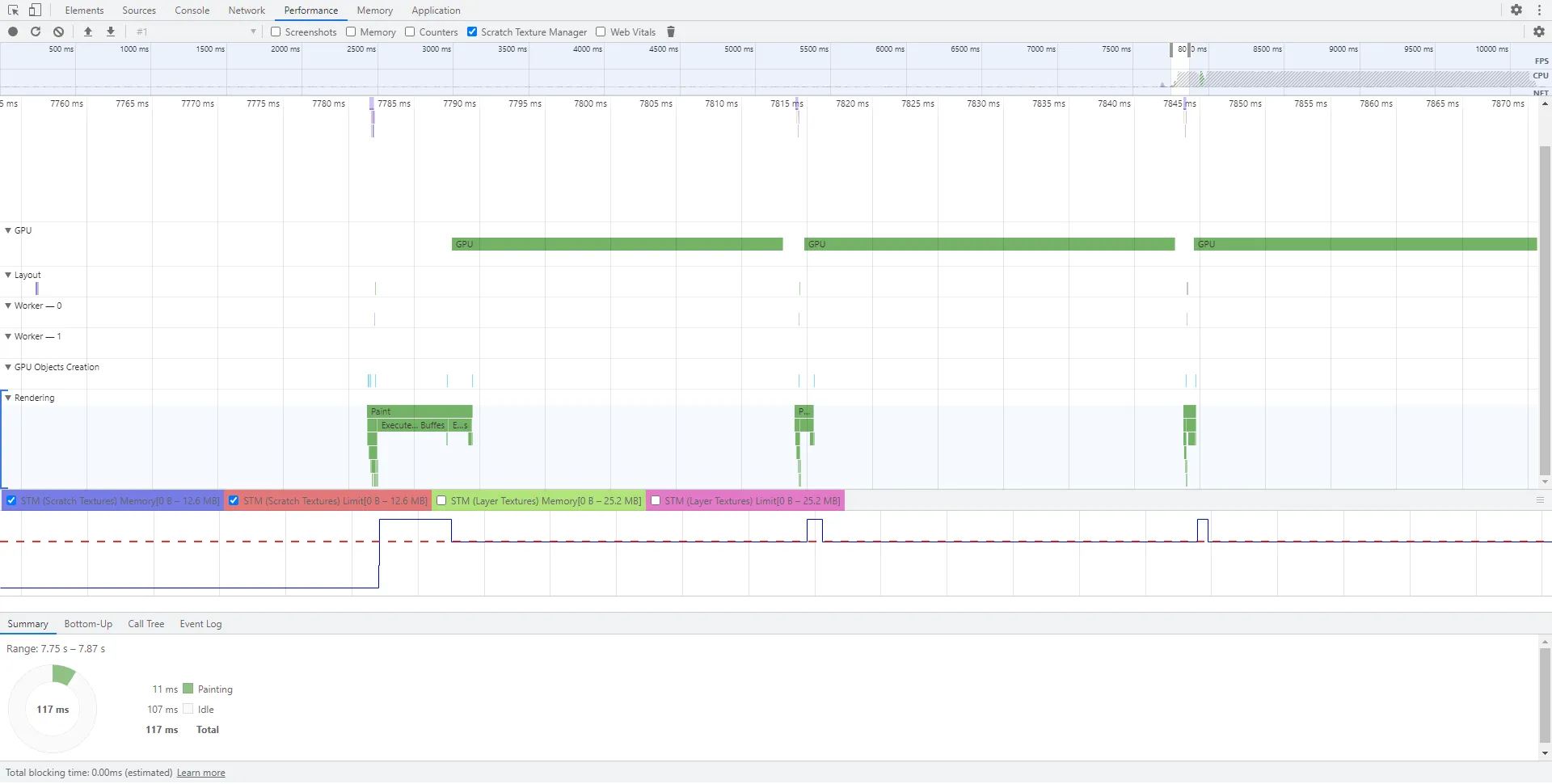Open the recording selector dropdown #1
The image size is (1552, 784).
point(195,32)
